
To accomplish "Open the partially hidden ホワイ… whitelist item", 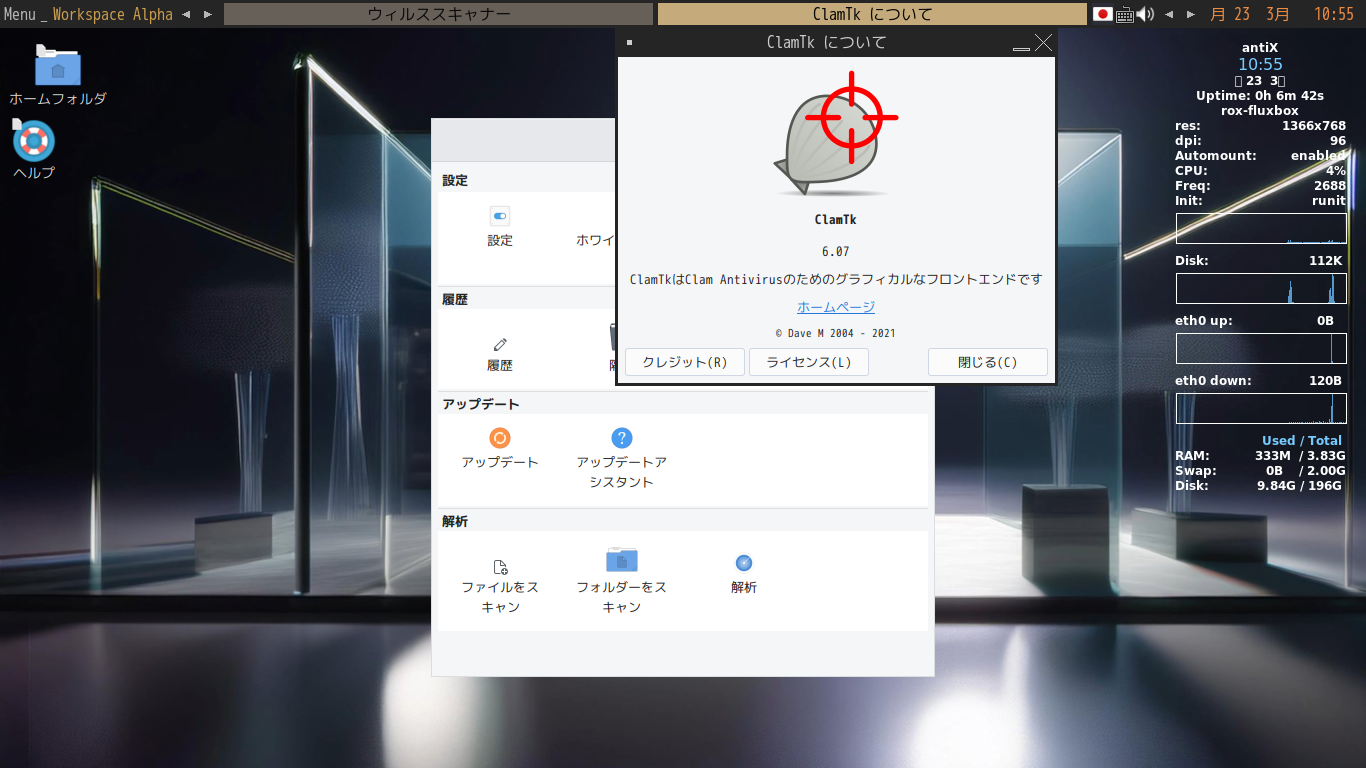I will tap(595, 240).
